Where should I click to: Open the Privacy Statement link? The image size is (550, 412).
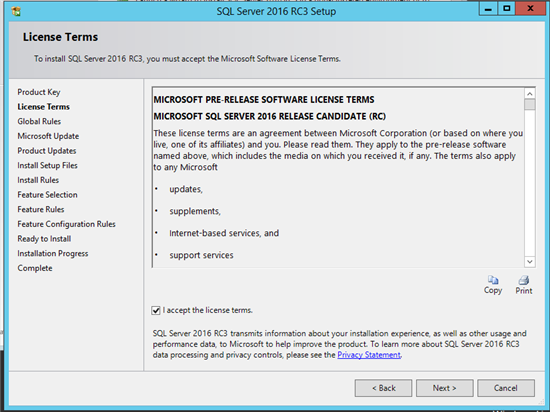point(369,355)
